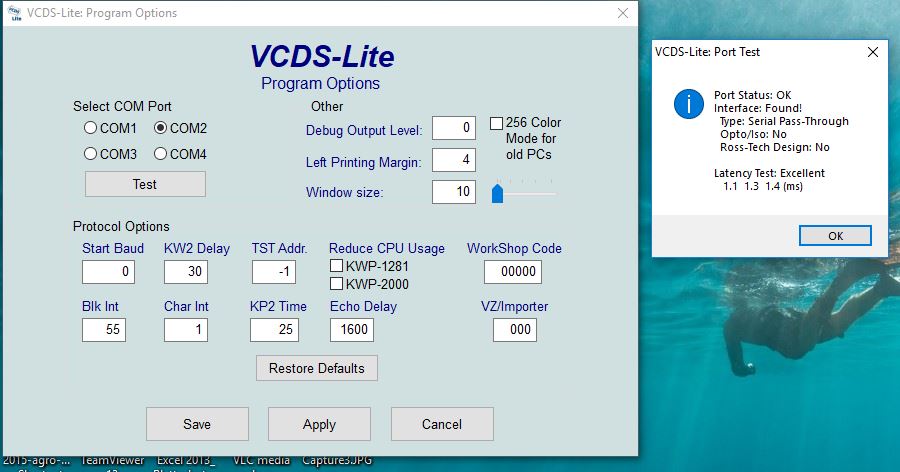
Task: Click the Window size slider handle
Action: pyautogui.click(x=497, y=192)
